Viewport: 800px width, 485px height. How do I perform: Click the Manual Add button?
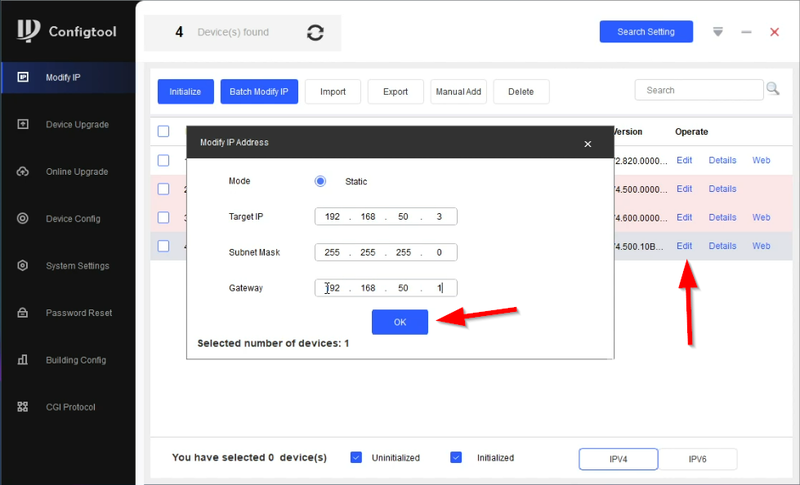pos(458,92)
